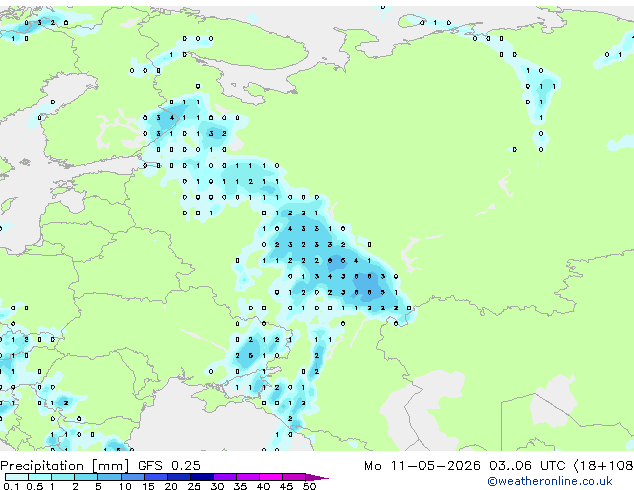The image size is (634, 490).
Task: Click the '30' legend scale label
Action: (x=217, y=486)
